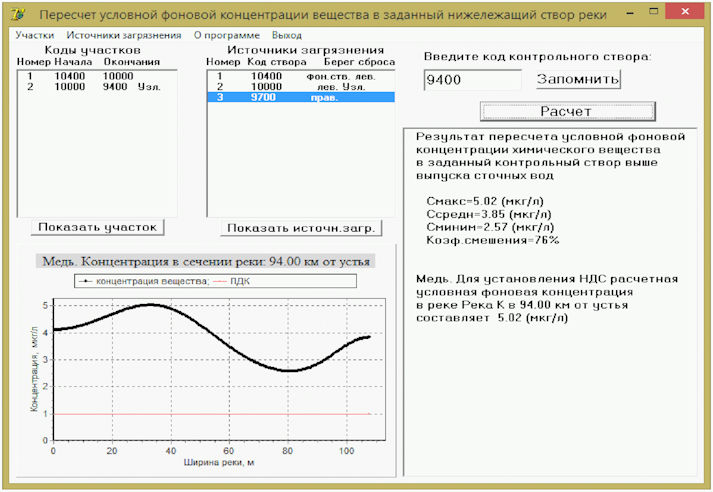Click the black concentration curve peak on chart
The width and height of the screenshot is (713, 492).
[x=150, y=305]
